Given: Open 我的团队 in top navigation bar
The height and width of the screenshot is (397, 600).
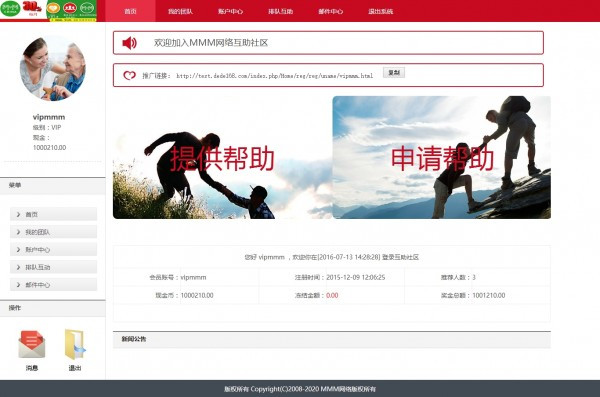Looking at the screenshot, I should 180,11.
